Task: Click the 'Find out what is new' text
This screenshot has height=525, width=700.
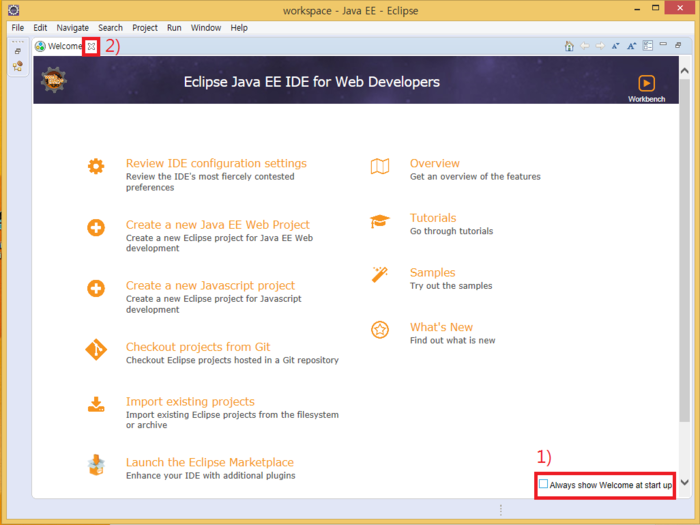Action: (x=452, y=340)
